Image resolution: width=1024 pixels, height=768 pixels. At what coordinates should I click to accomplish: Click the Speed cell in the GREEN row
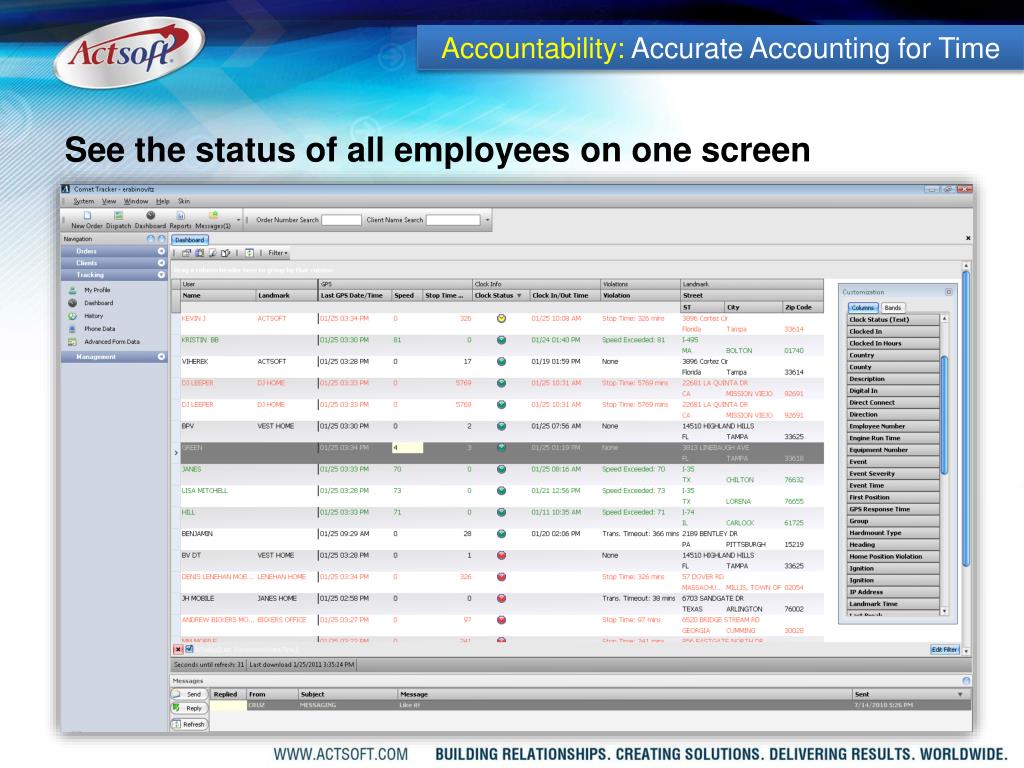407,448
